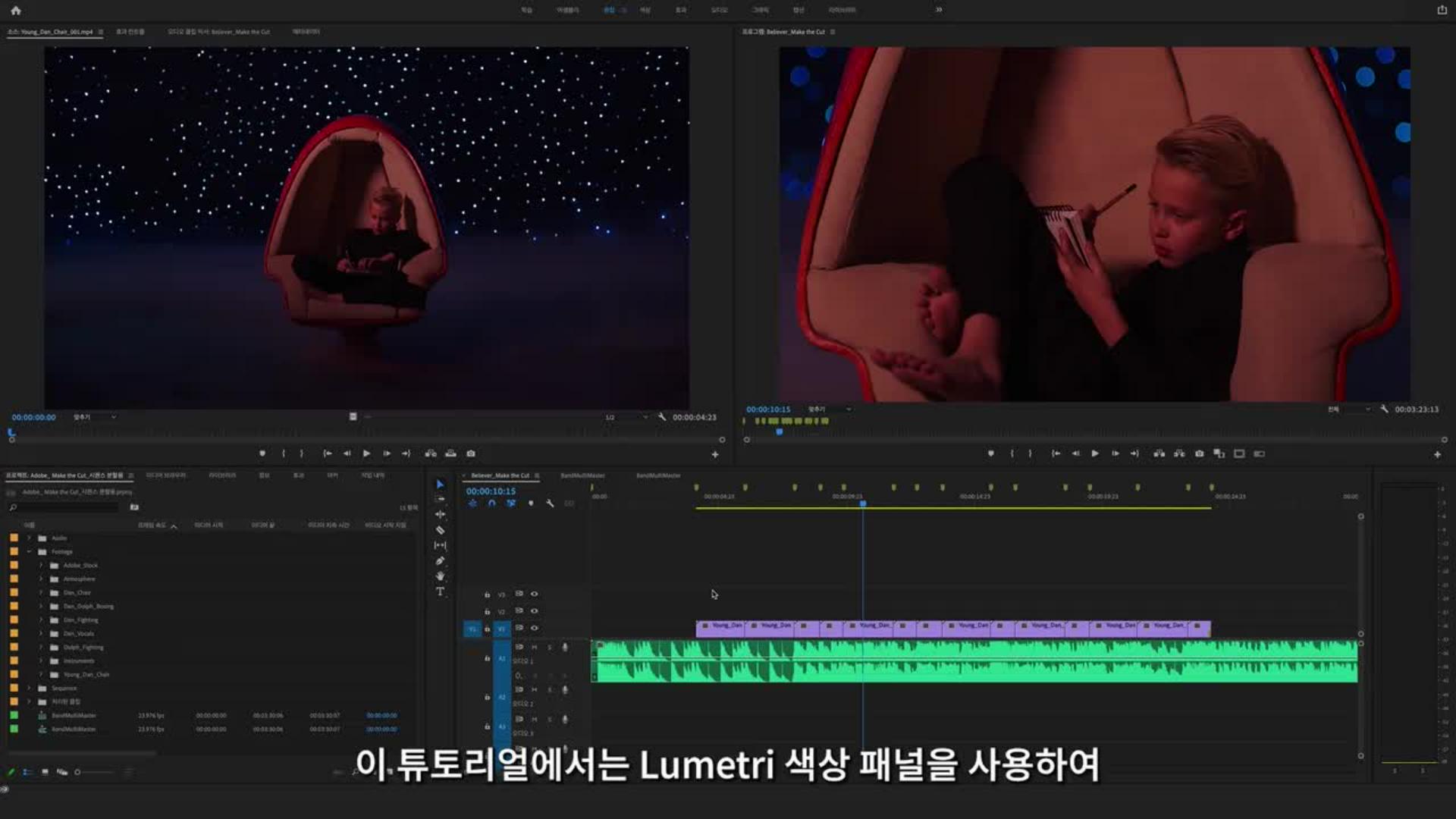This screenshot has height=819, width=1456.
Task: Click Export Frame camera in Program monitor
Action: pos(1199,453)
